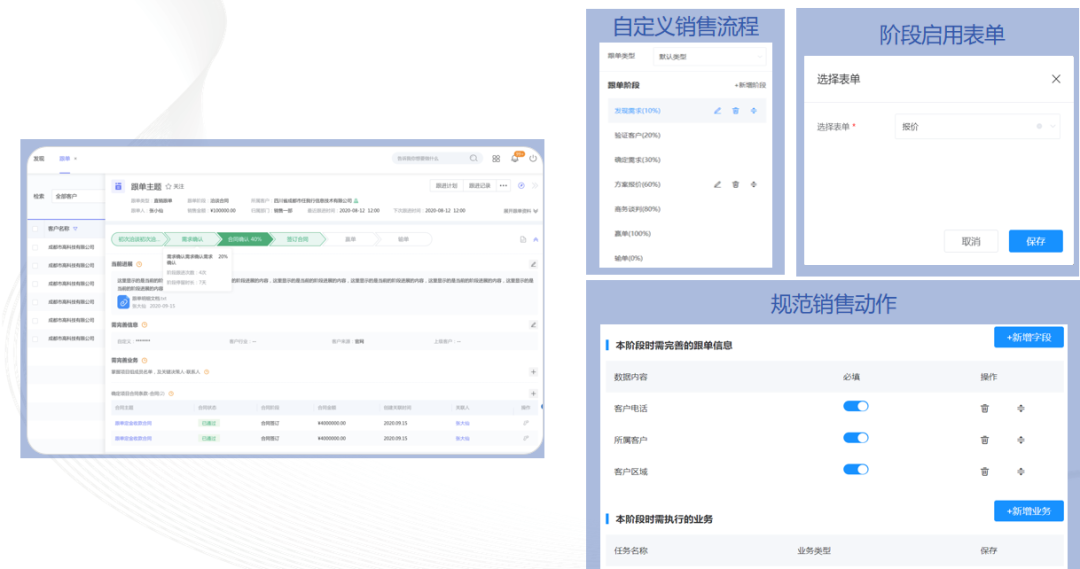
Task: Open the notification bell icon
Action: click(x=515, y=158)
